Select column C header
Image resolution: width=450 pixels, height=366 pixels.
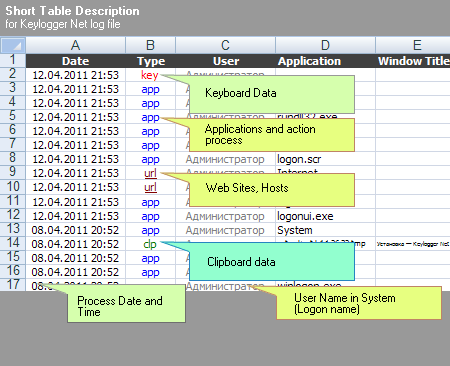tap(225, 45)
